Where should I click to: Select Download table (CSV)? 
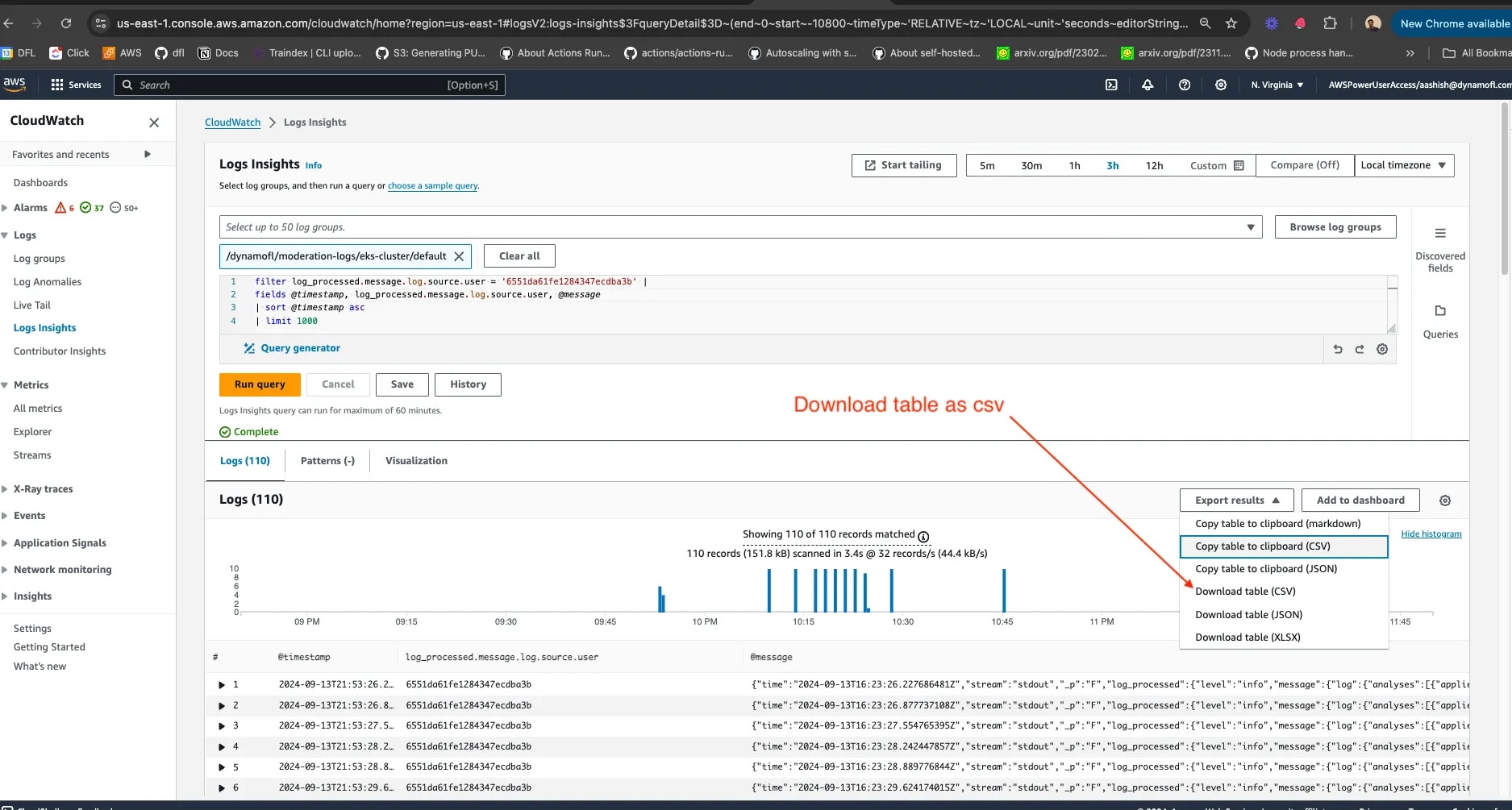[x=1284, y=592]
